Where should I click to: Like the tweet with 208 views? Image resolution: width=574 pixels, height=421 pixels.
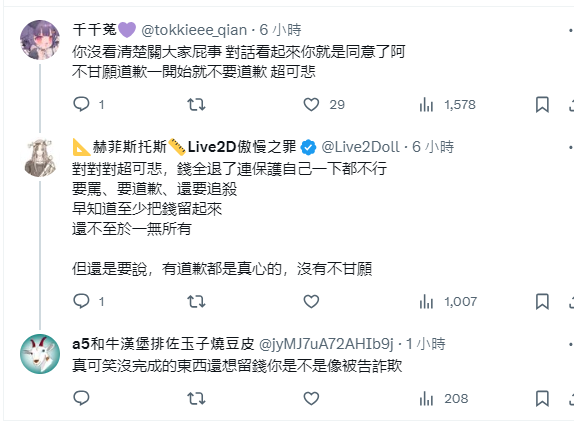click(311, 399)
